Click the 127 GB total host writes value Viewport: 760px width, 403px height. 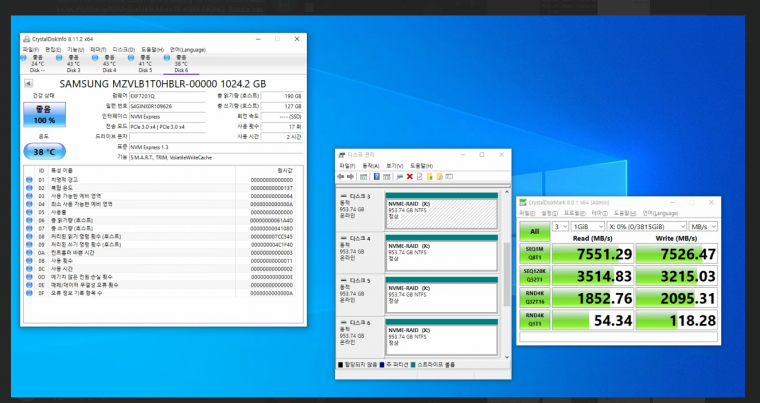click(282, 106)
